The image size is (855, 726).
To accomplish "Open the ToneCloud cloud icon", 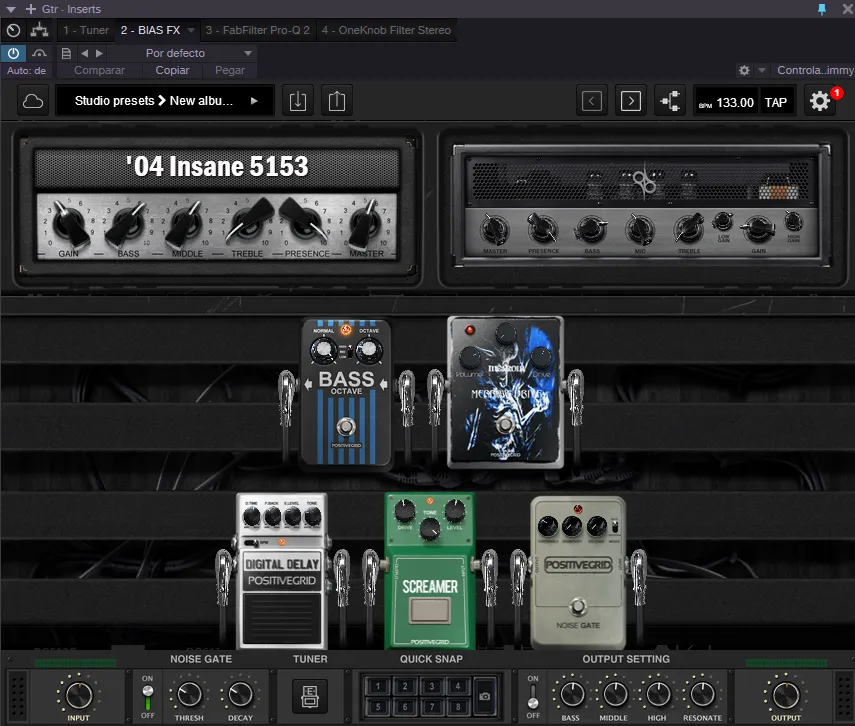I will click(x=33, y=101).
